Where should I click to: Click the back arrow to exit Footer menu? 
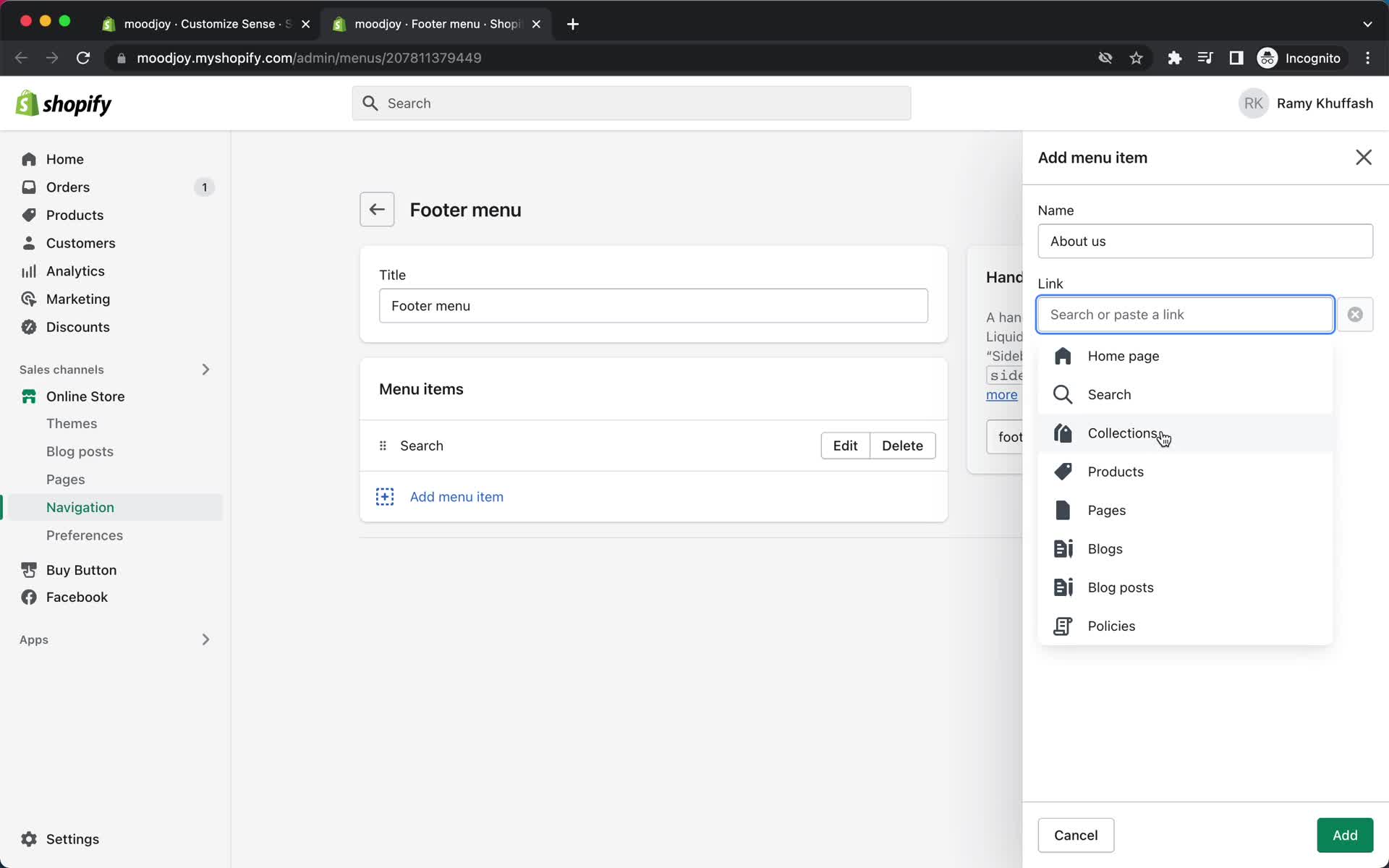point(377,209)
